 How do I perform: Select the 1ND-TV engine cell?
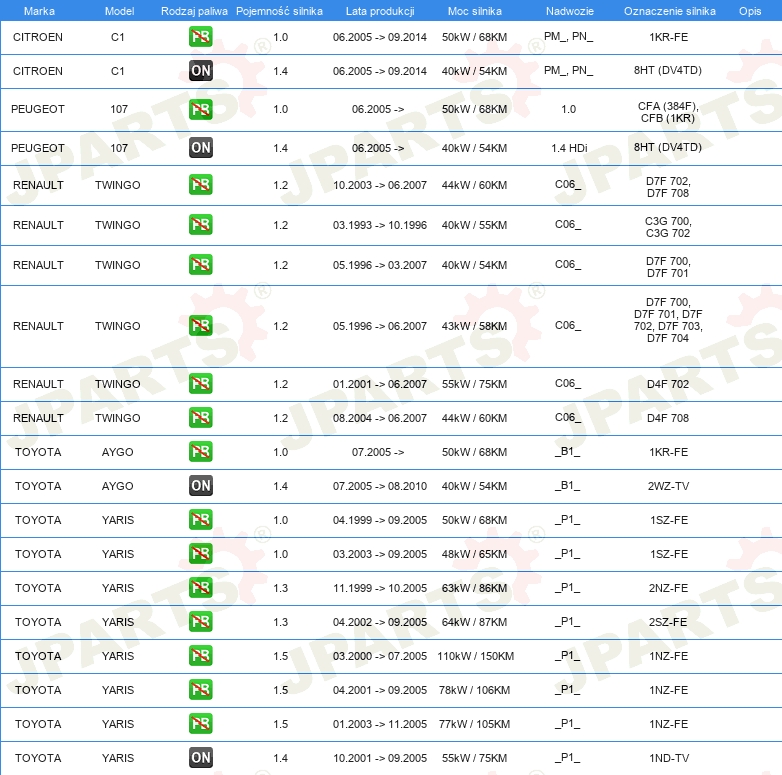[x=669, y=758]
